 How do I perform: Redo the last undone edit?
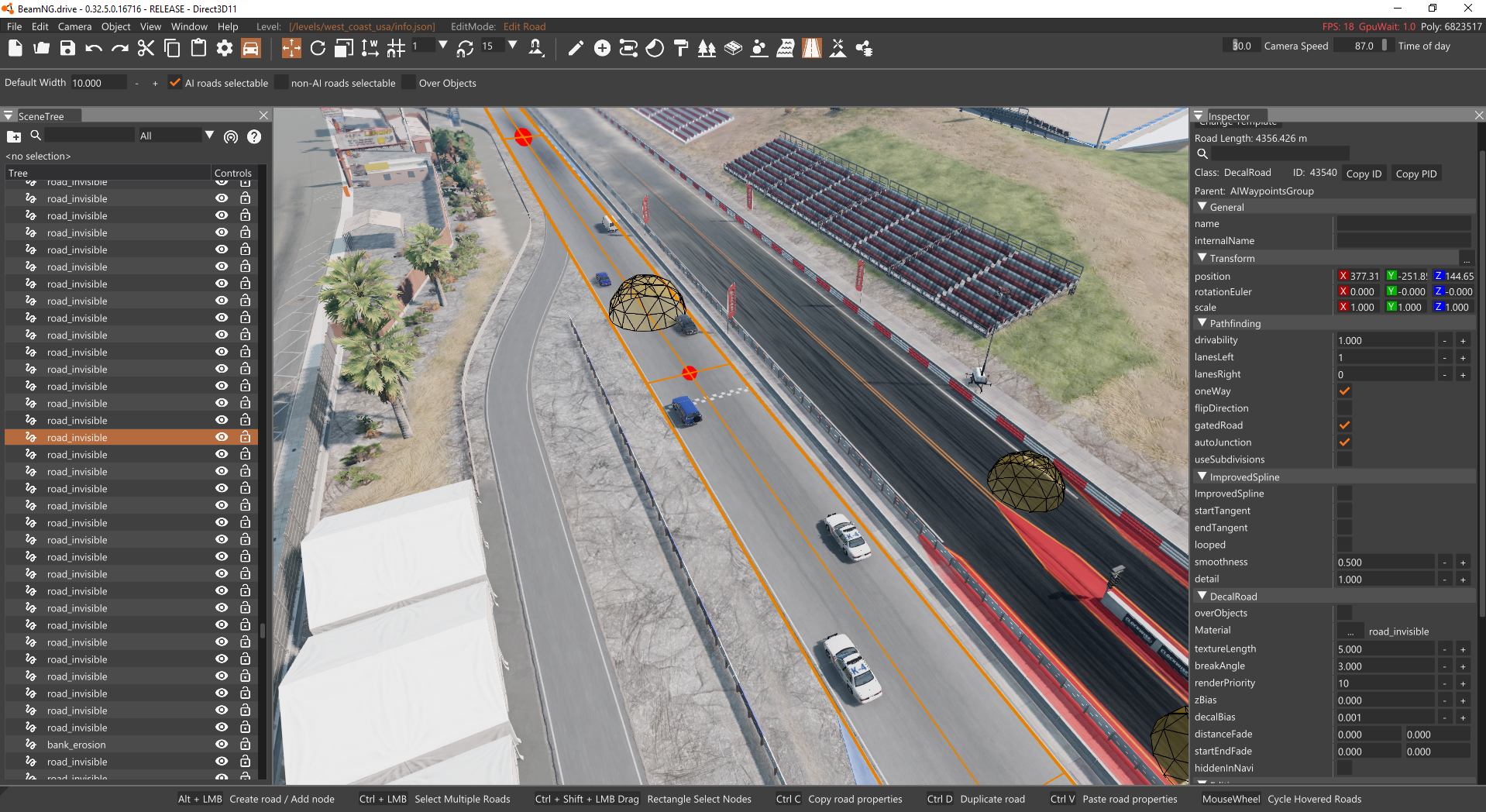tap(120, 48)
